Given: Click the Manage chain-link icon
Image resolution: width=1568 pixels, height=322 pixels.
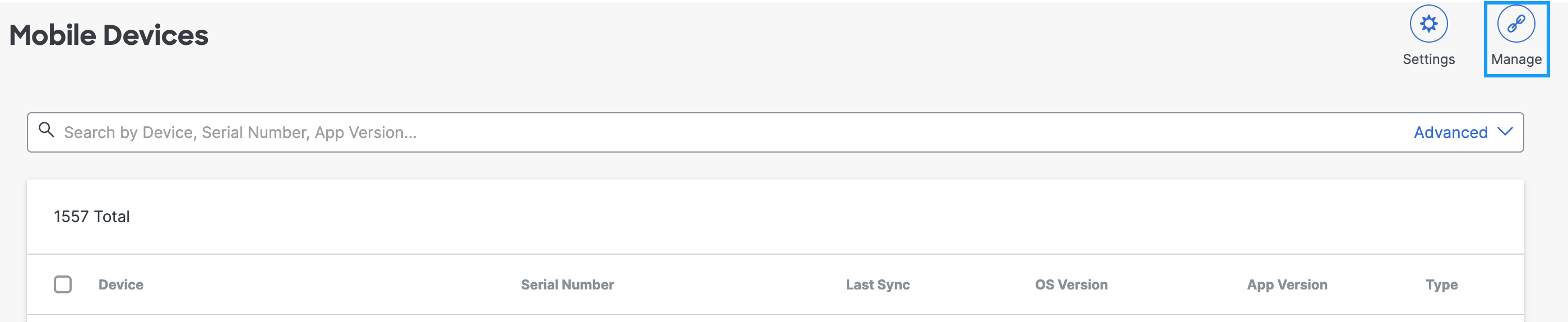Looking at the screenshot, I should pyautogui.click(x=1515, y=24).
